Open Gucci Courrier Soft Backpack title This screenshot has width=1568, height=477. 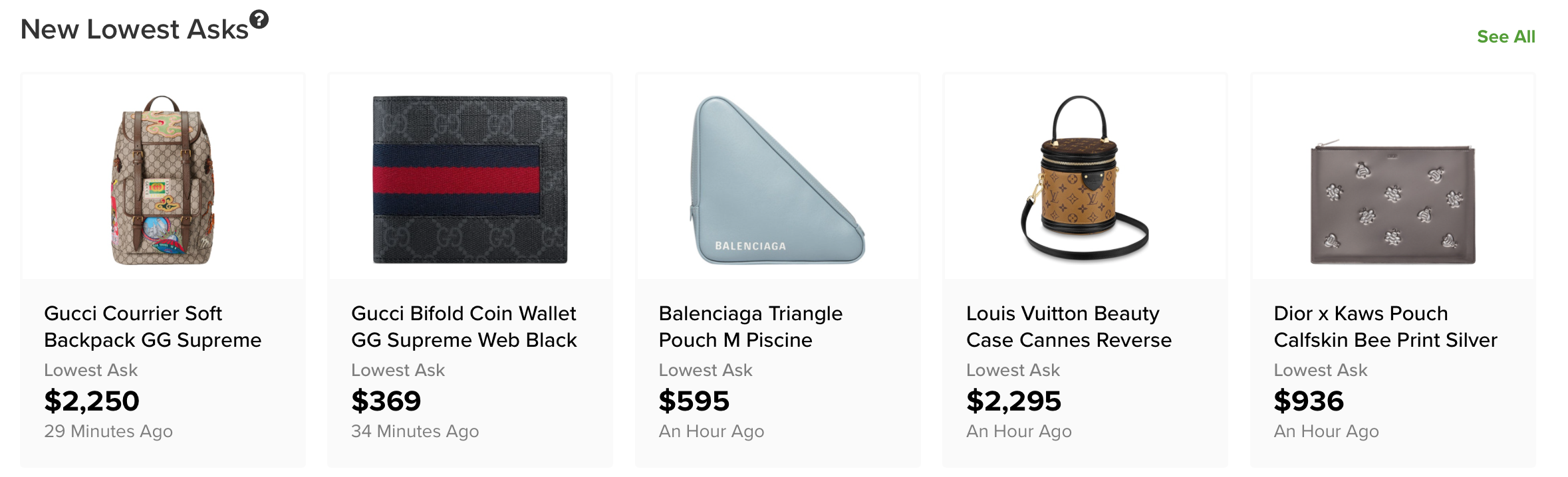point(152,326)
